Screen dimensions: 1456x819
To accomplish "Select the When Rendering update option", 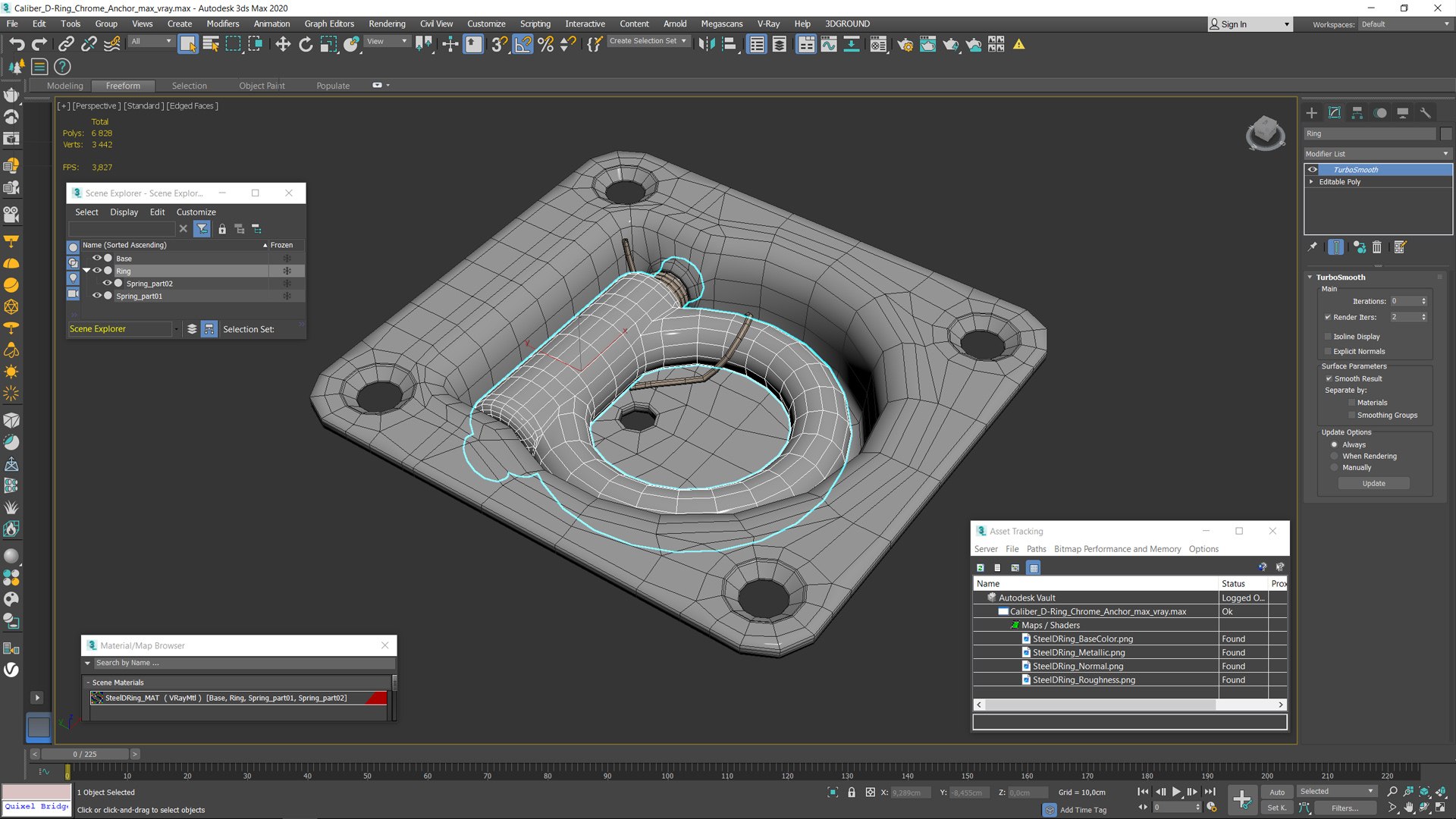I will coord(1335,457).
